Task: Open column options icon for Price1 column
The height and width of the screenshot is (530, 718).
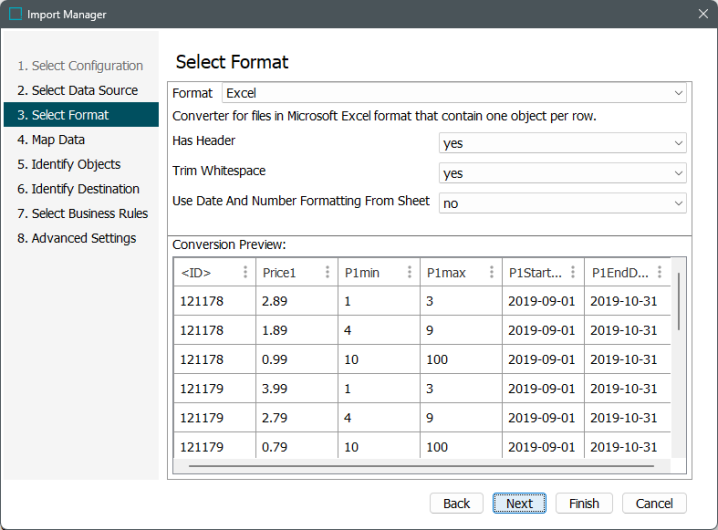Action: [x=327, y=272]
